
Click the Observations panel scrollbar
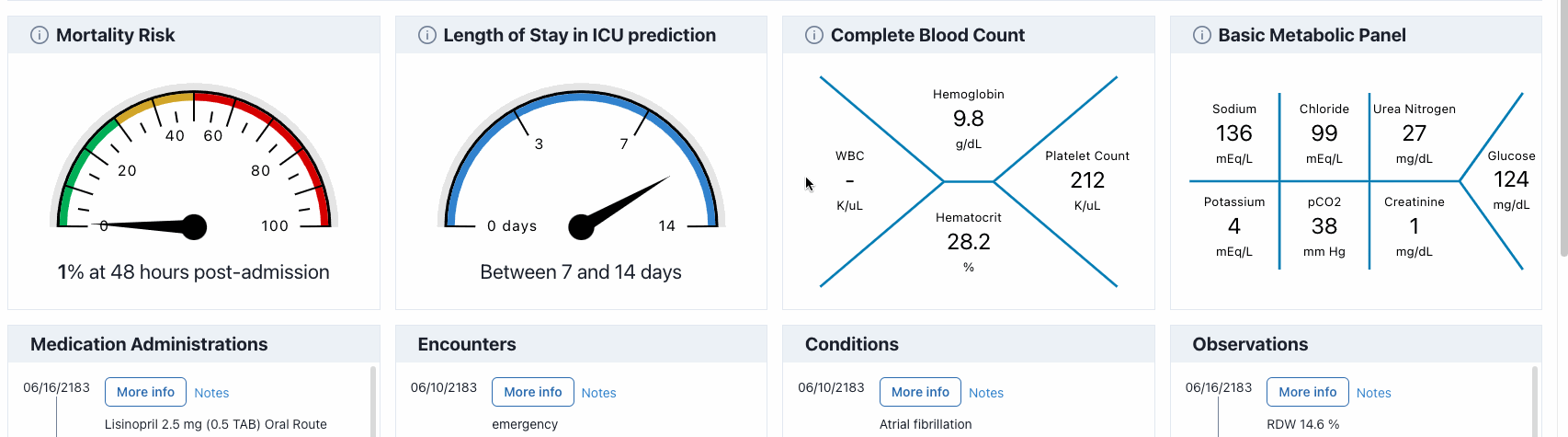pyautogui.click(x=1535, y=401)
